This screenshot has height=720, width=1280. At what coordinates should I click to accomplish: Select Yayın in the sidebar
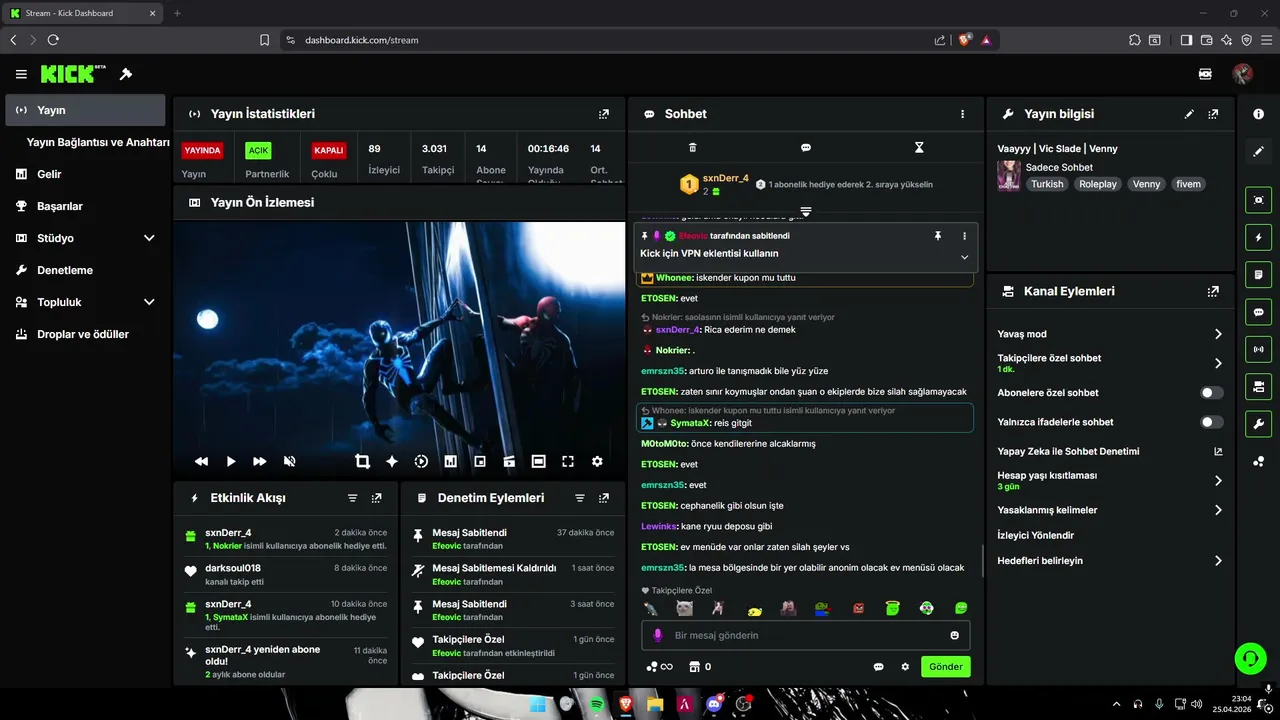pyautogui.click(x=85, y=110)
